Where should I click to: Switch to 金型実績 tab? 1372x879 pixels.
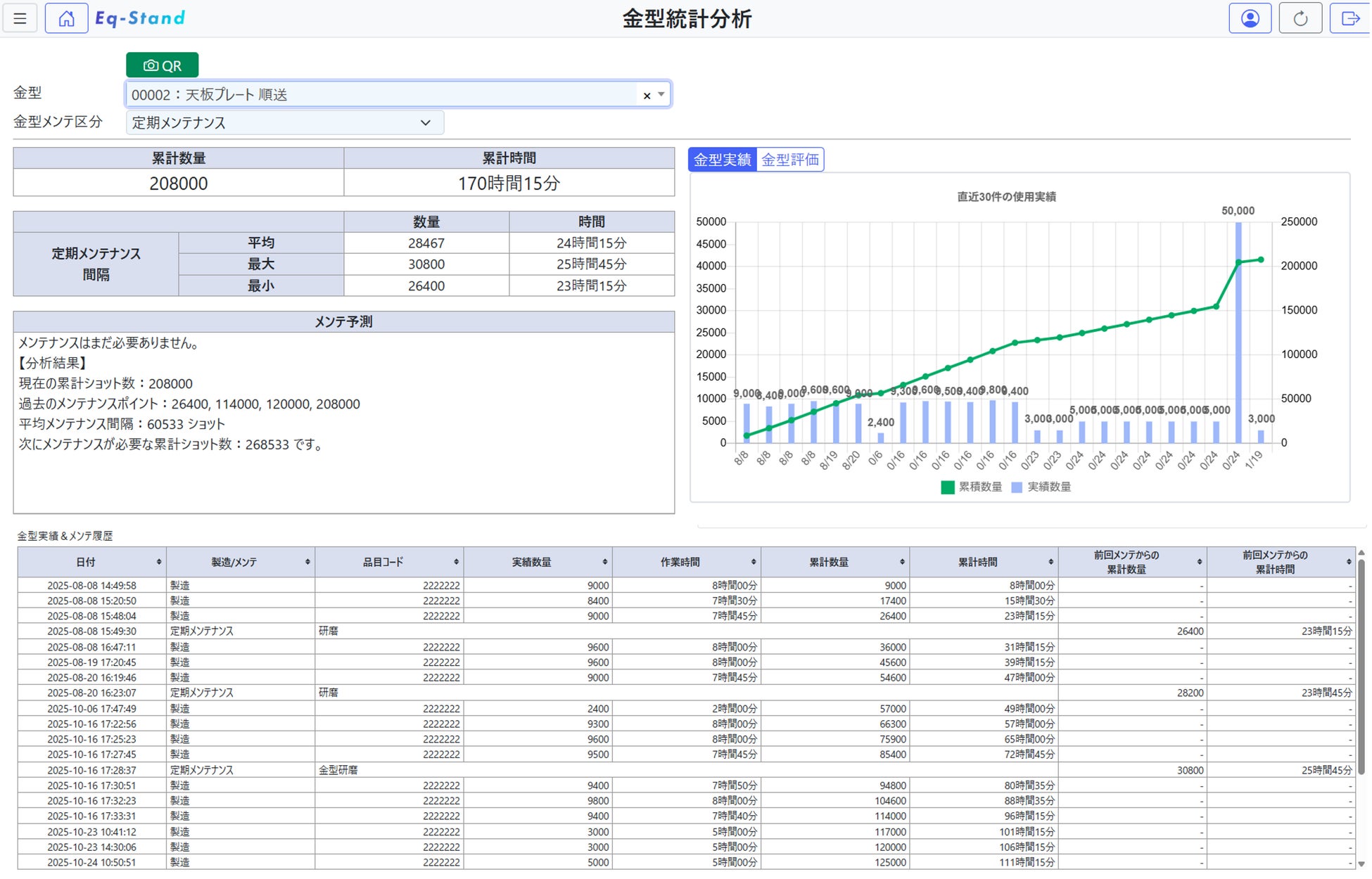[x=722, y=160]
